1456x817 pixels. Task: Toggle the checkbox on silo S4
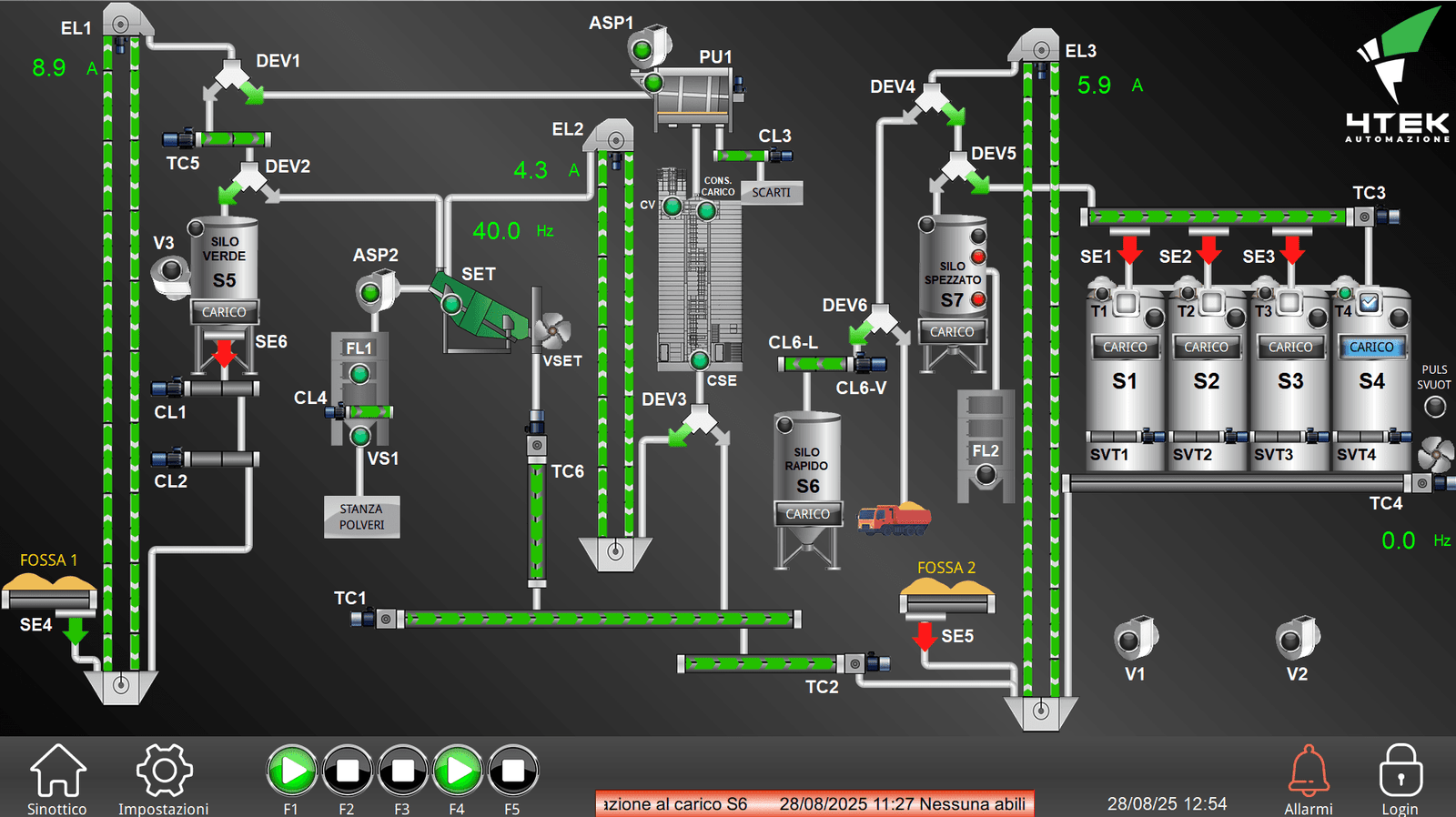tap(1369, 302)
